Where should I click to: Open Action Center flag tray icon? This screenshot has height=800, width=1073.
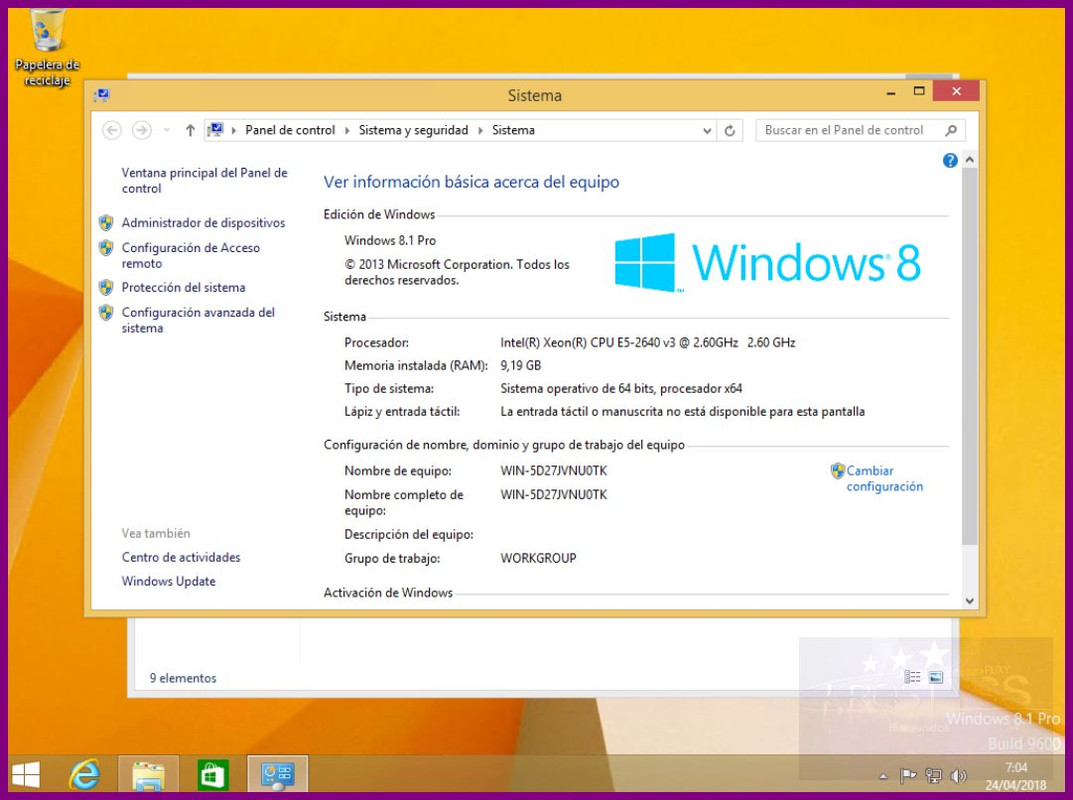907,775
